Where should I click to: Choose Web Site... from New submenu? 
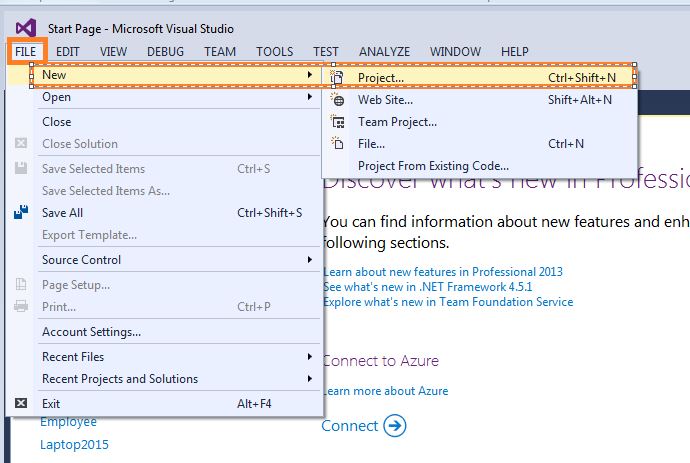tap(480, 100)
